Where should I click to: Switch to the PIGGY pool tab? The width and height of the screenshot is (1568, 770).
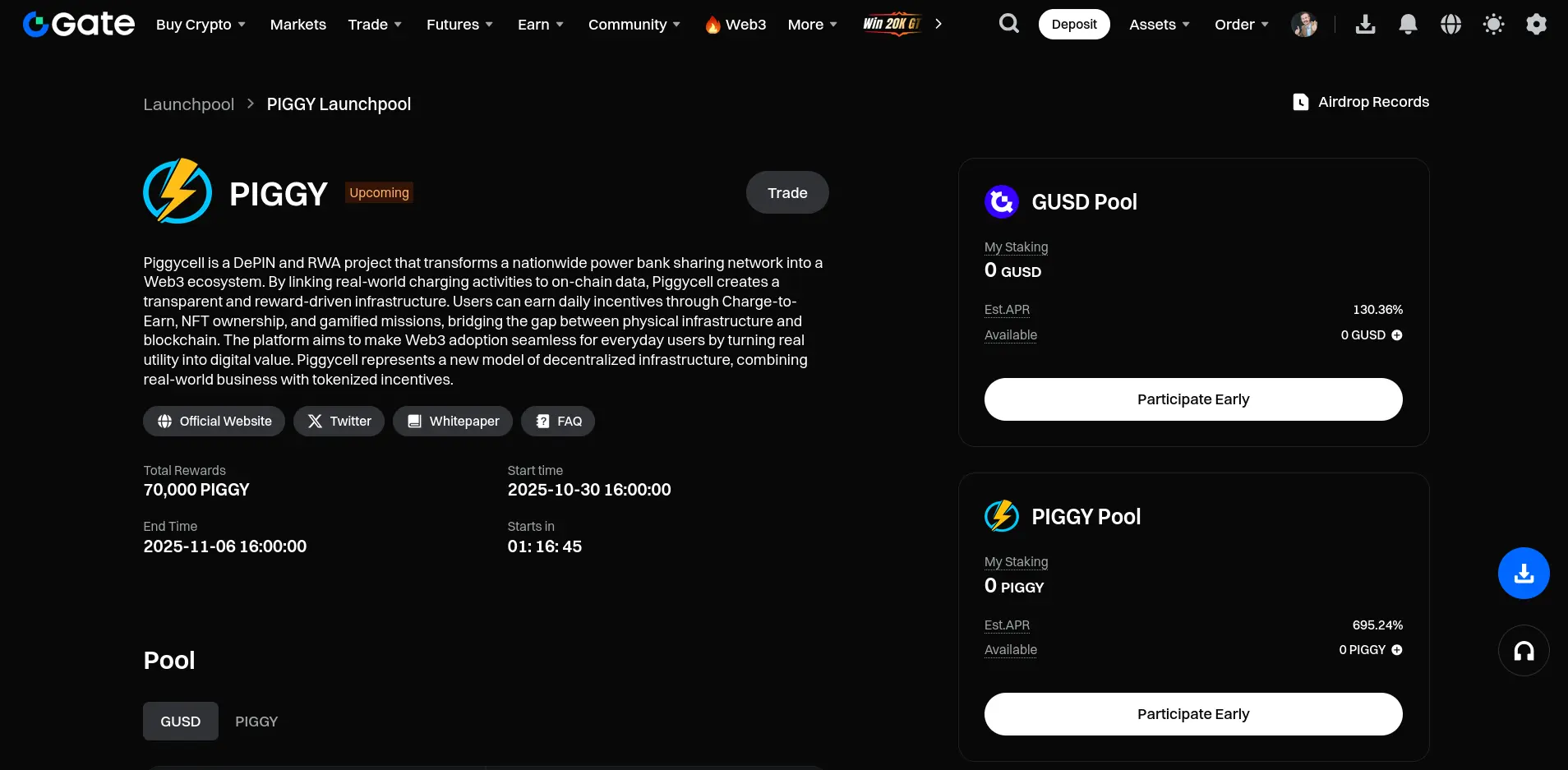256,722
